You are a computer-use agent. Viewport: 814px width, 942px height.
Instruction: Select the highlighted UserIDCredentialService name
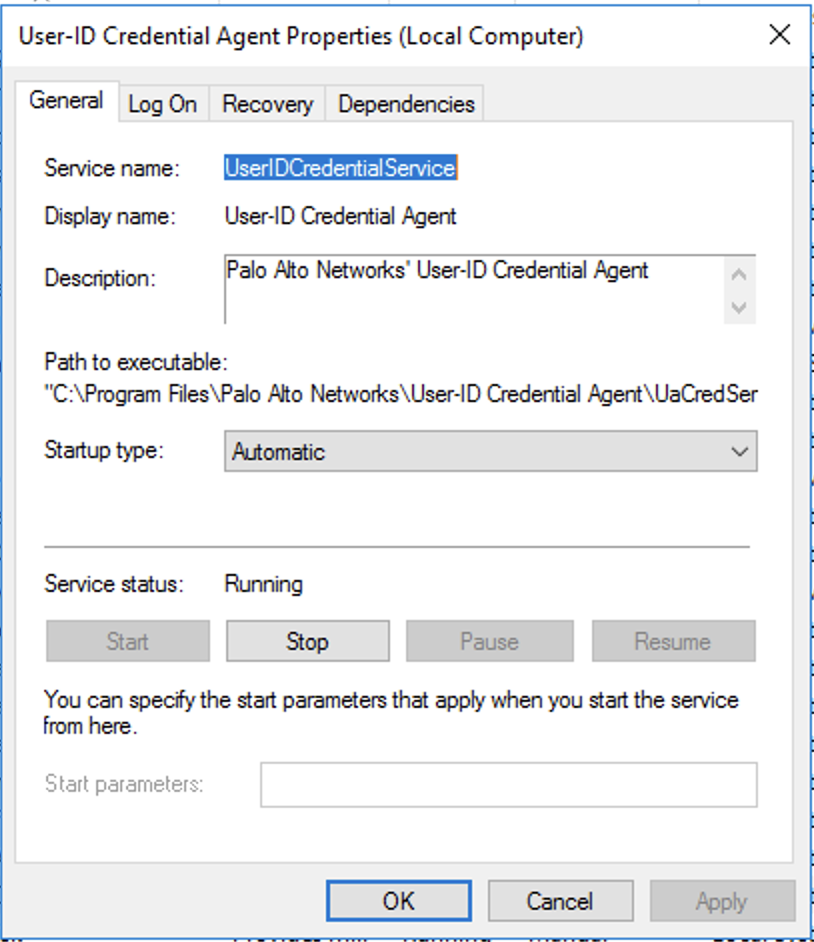(x=340, y=168)
